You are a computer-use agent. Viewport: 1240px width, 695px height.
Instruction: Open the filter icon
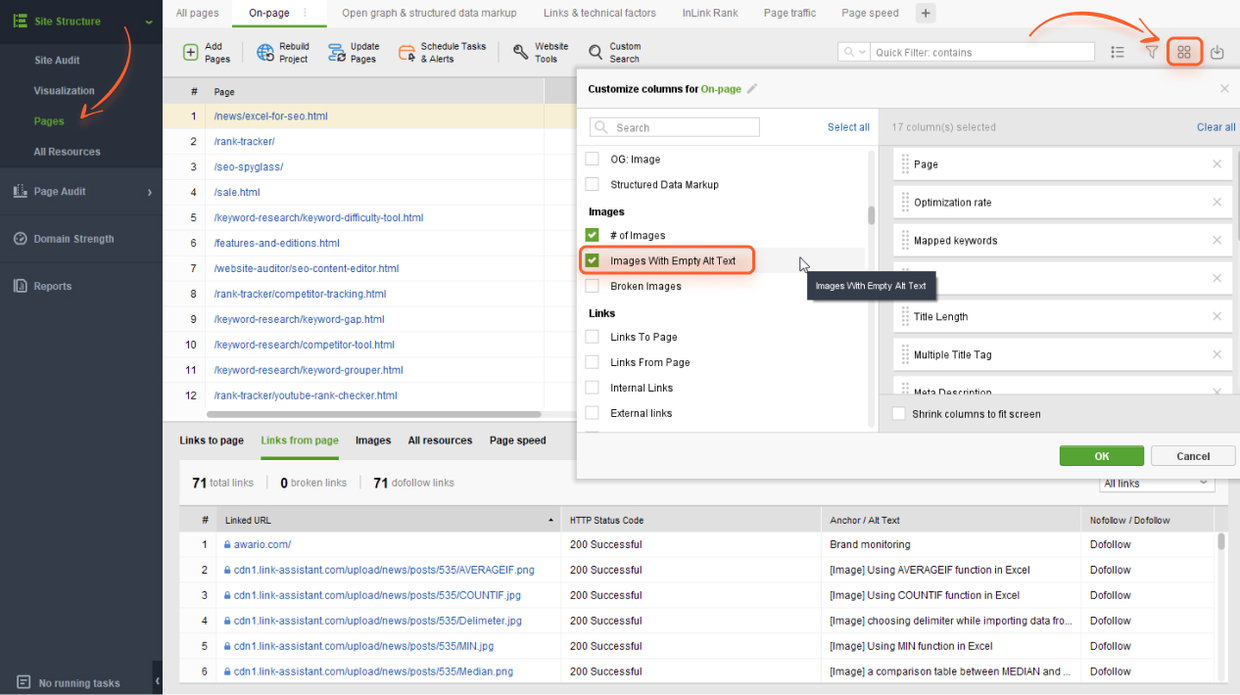[1151, 51]
